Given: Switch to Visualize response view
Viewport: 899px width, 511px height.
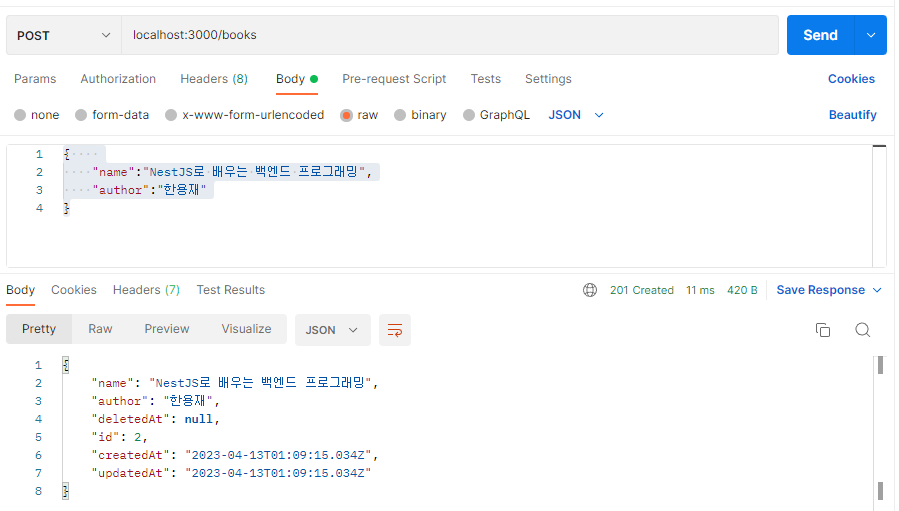Looking at the screenshot, I should (247, 329).
